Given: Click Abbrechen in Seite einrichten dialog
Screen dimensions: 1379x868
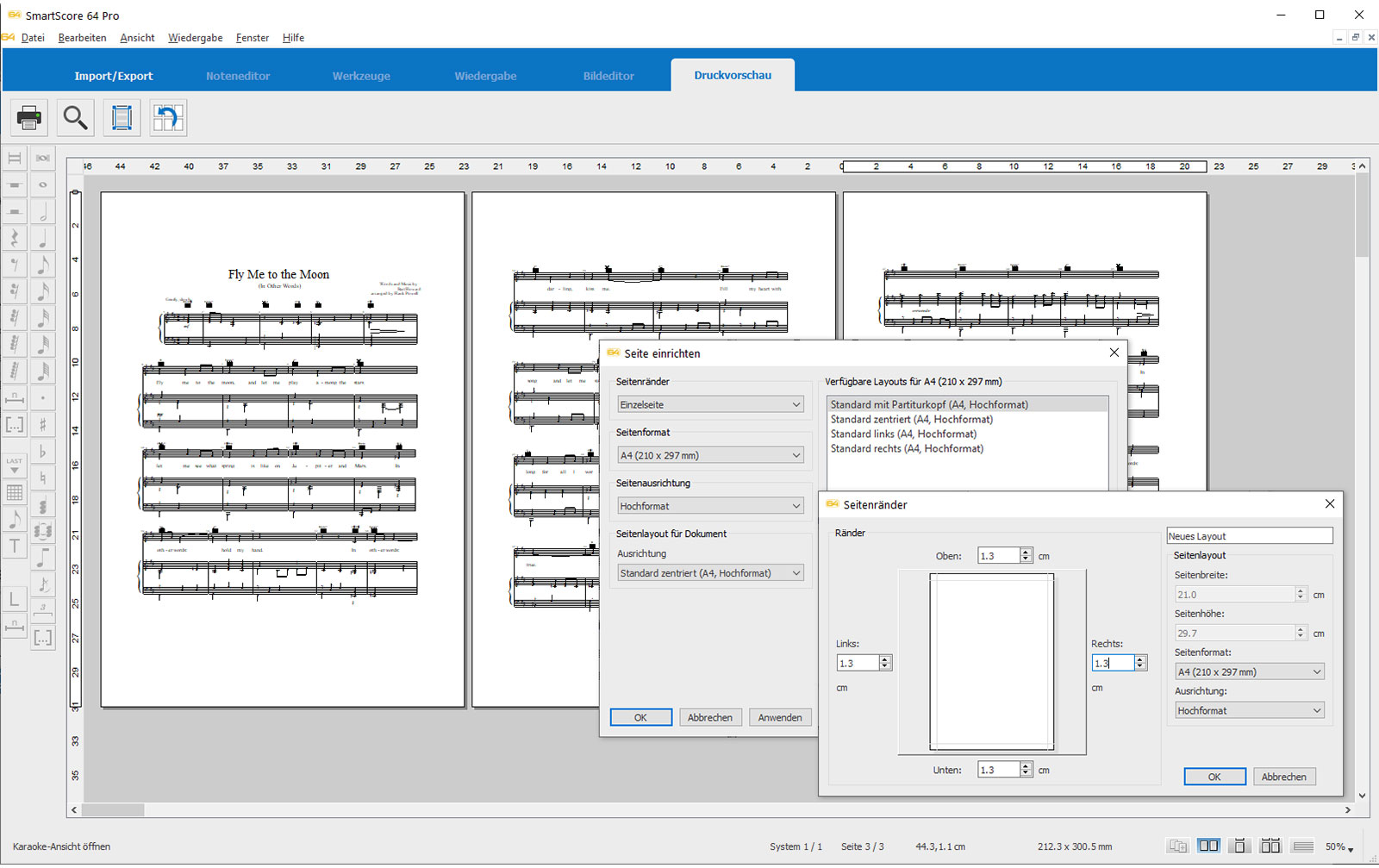Looking at the screenshot, I should point(710,717).
